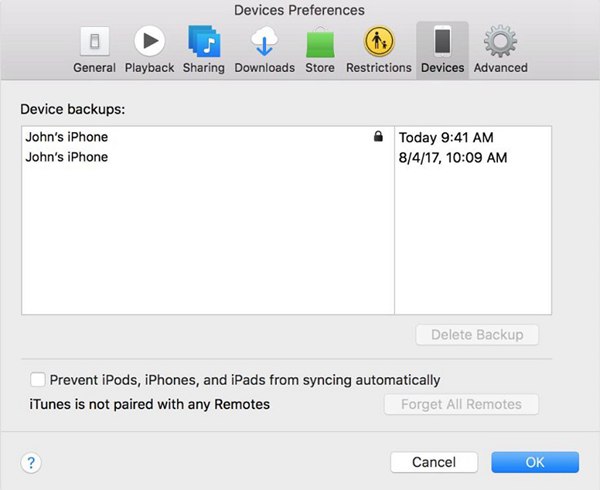Click the Prevent syncing automatically label text
This screenshot has width=600, height=490.
[x=244, y=380]
